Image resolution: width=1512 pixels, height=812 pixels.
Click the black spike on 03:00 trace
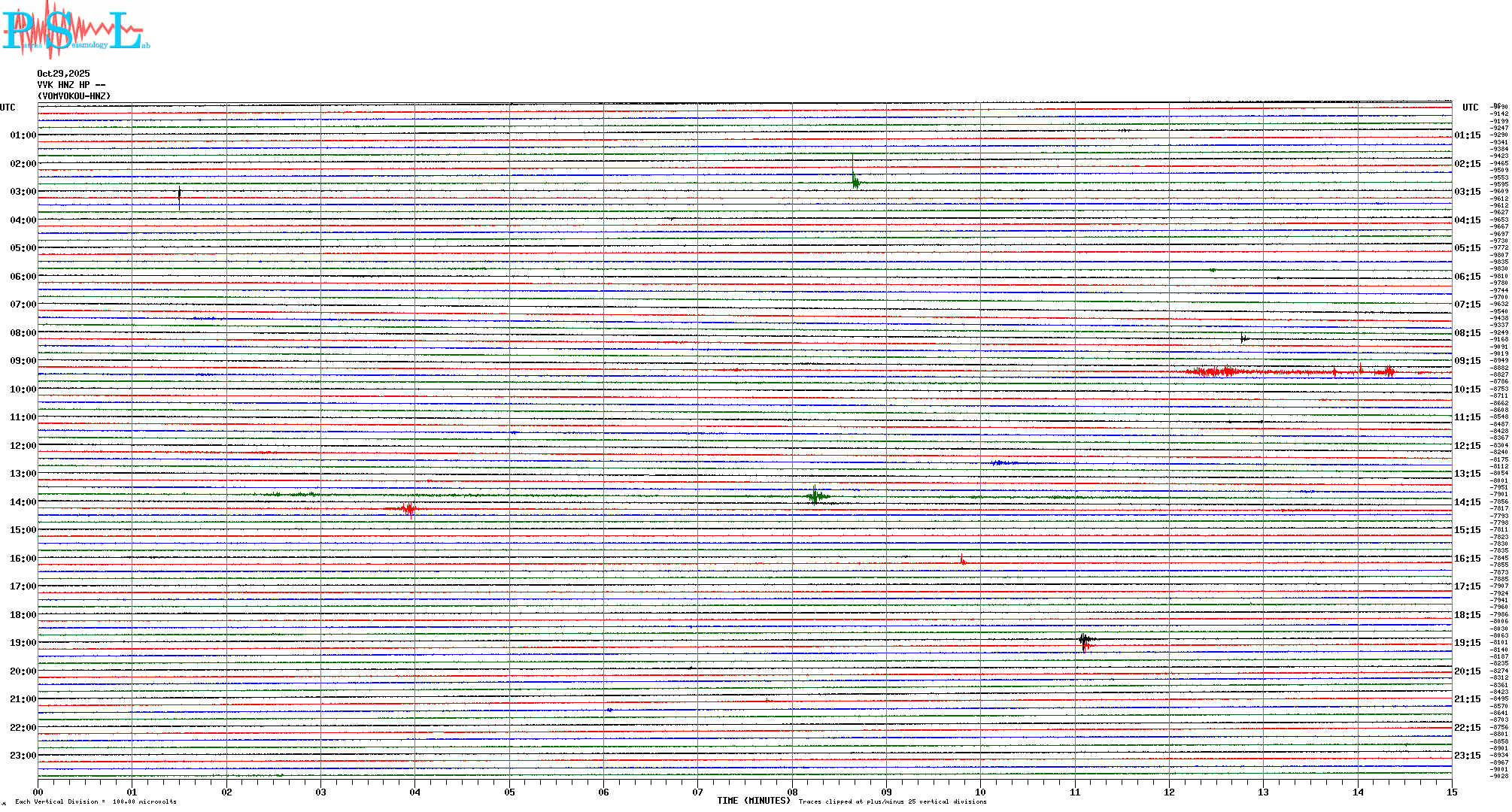pos(179,195)
